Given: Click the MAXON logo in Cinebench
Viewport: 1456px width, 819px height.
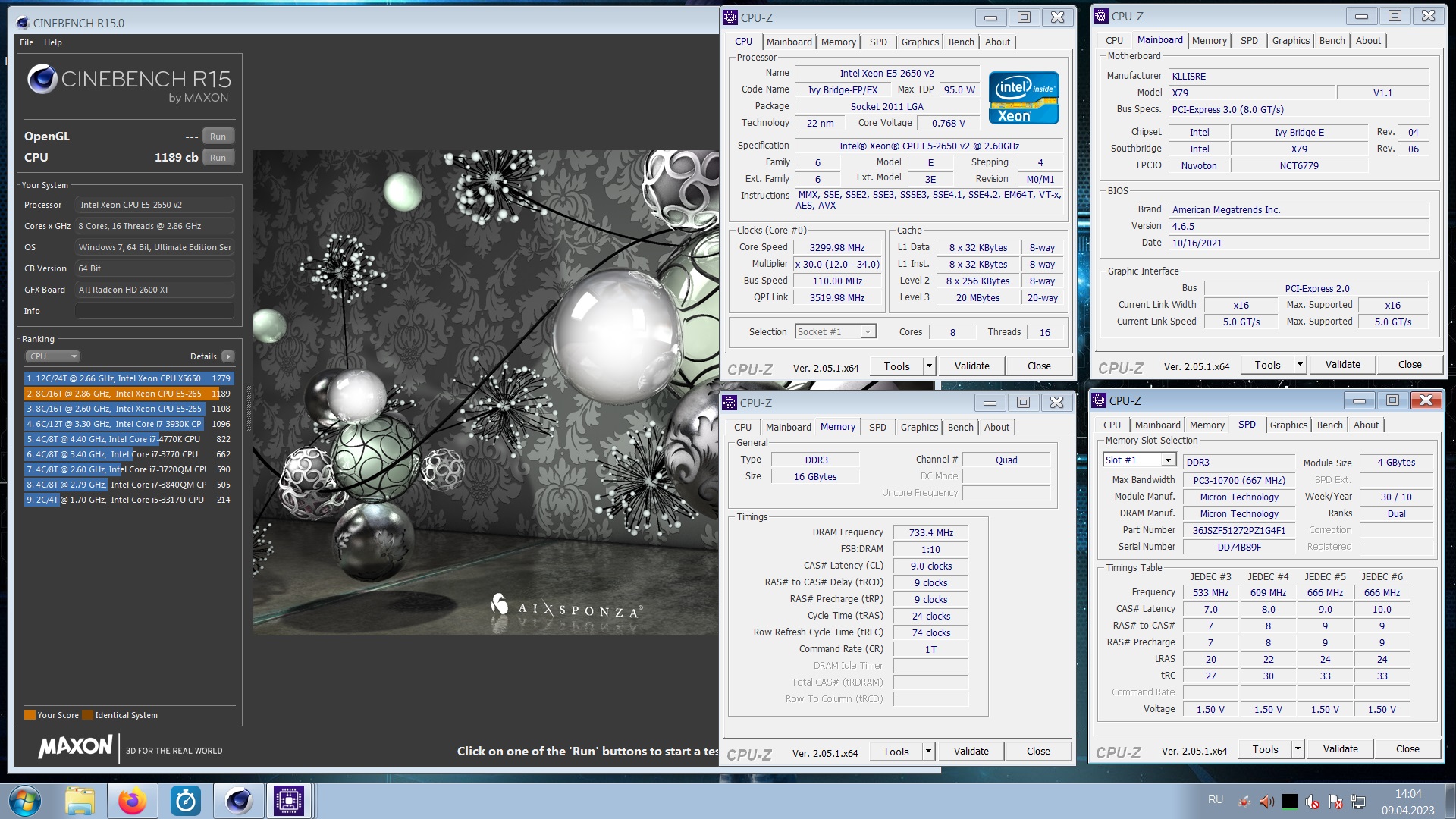Looking at the screenshot, I should [x=76, y=746].
